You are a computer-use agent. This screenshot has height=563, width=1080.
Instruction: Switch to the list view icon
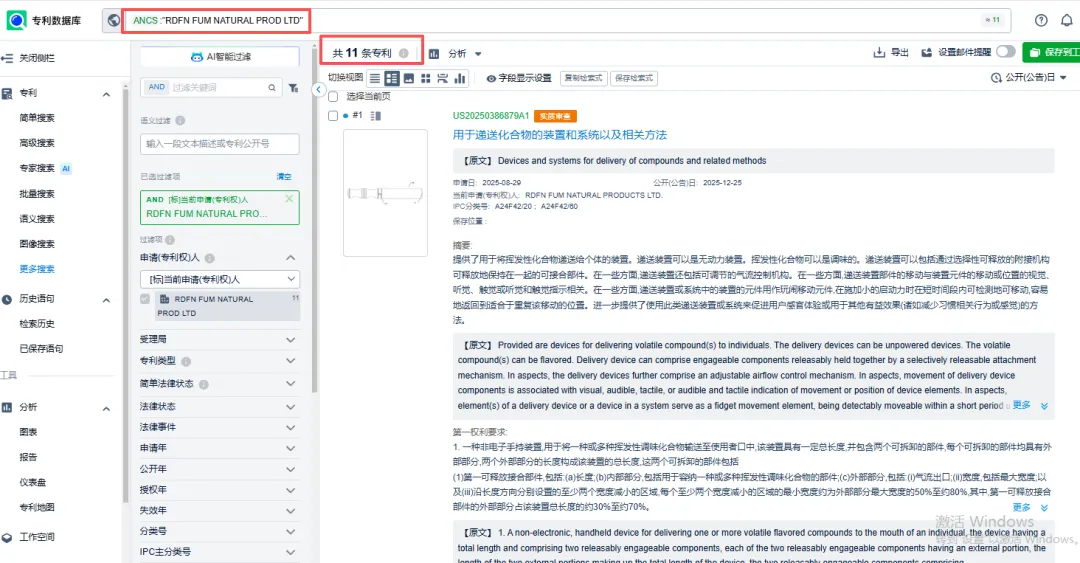coord(375,78)
